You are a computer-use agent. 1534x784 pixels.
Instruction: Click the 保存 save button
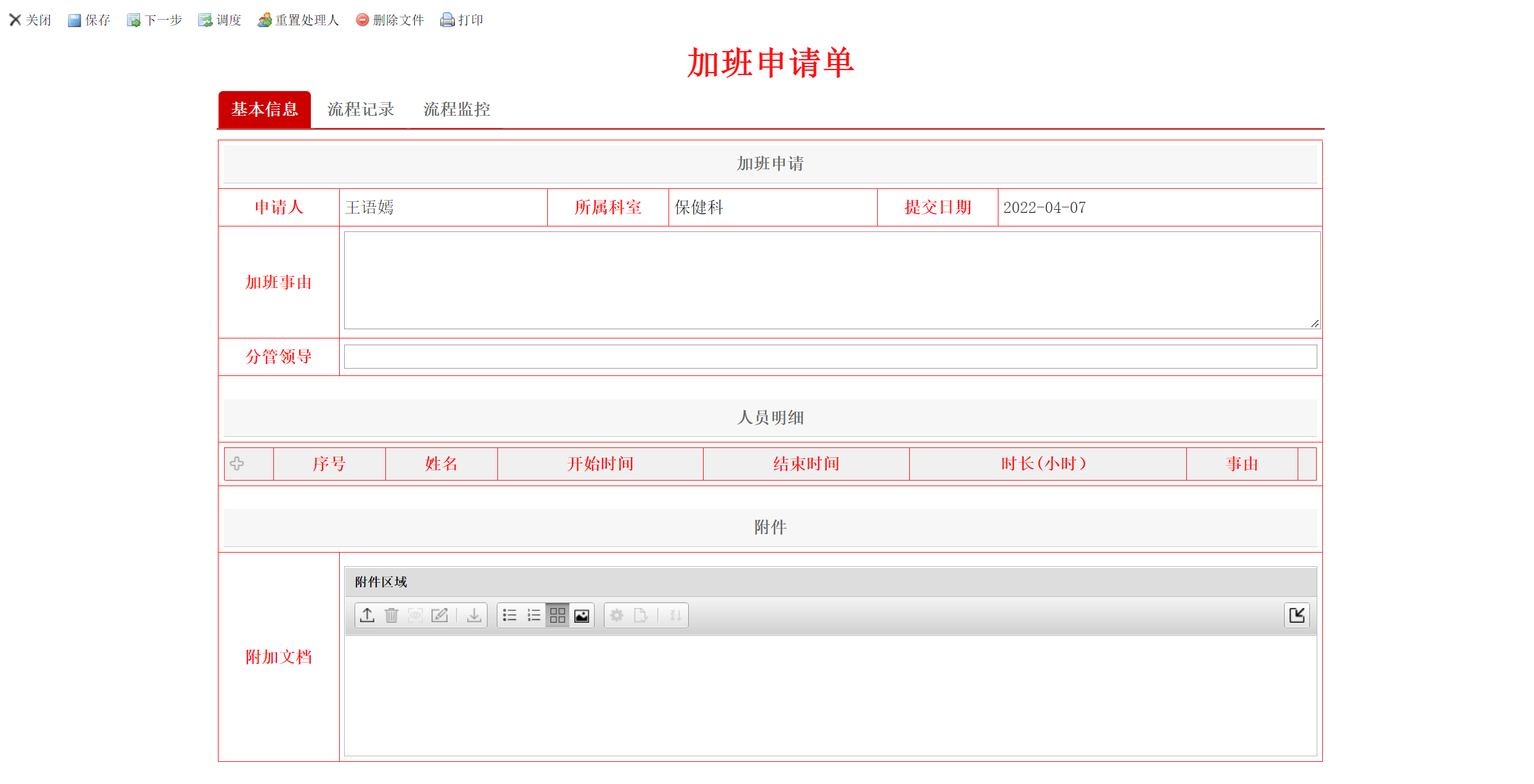tap(89, 20)
